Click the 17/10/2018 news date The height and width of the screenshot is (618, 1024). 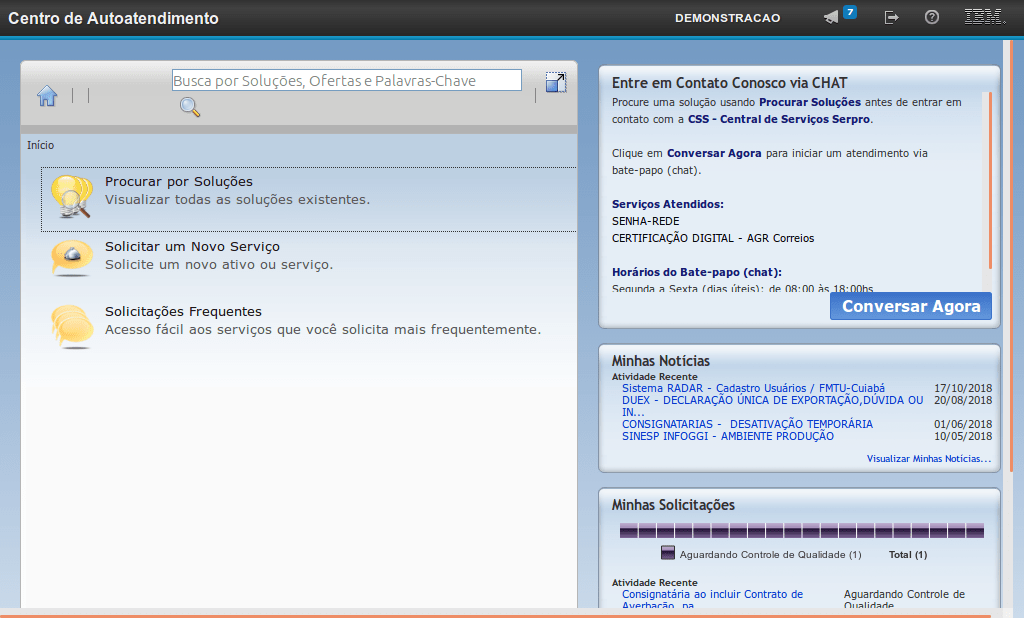963,388
